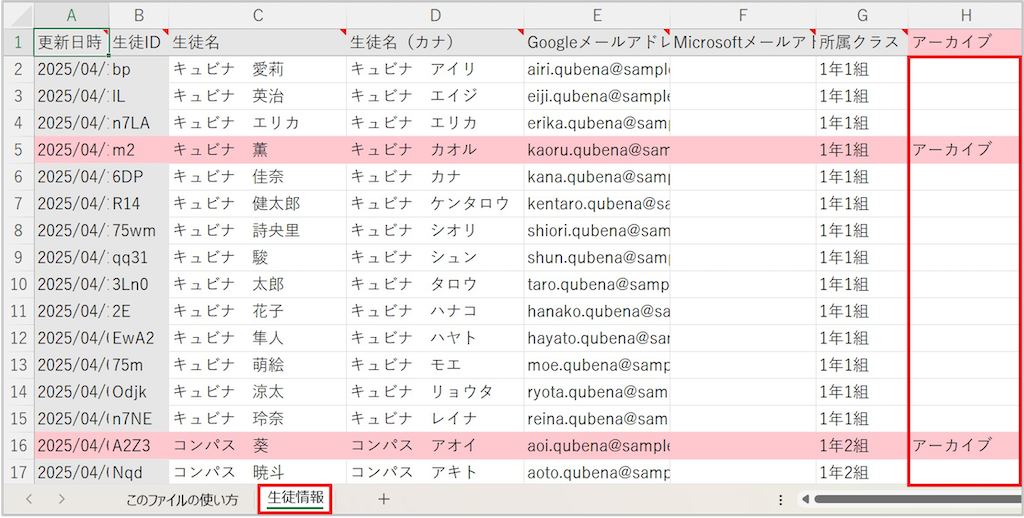Viewport: 1024px width, 518px height.
Task: Click the 所属クラス header cell
Action: 861,42
